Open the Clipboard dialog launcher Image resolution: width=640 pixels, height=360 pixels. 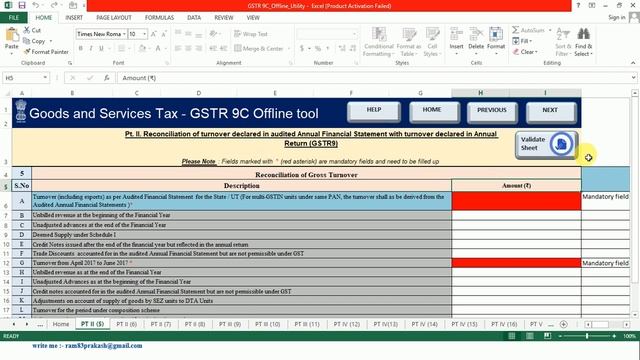click(70, 63)
